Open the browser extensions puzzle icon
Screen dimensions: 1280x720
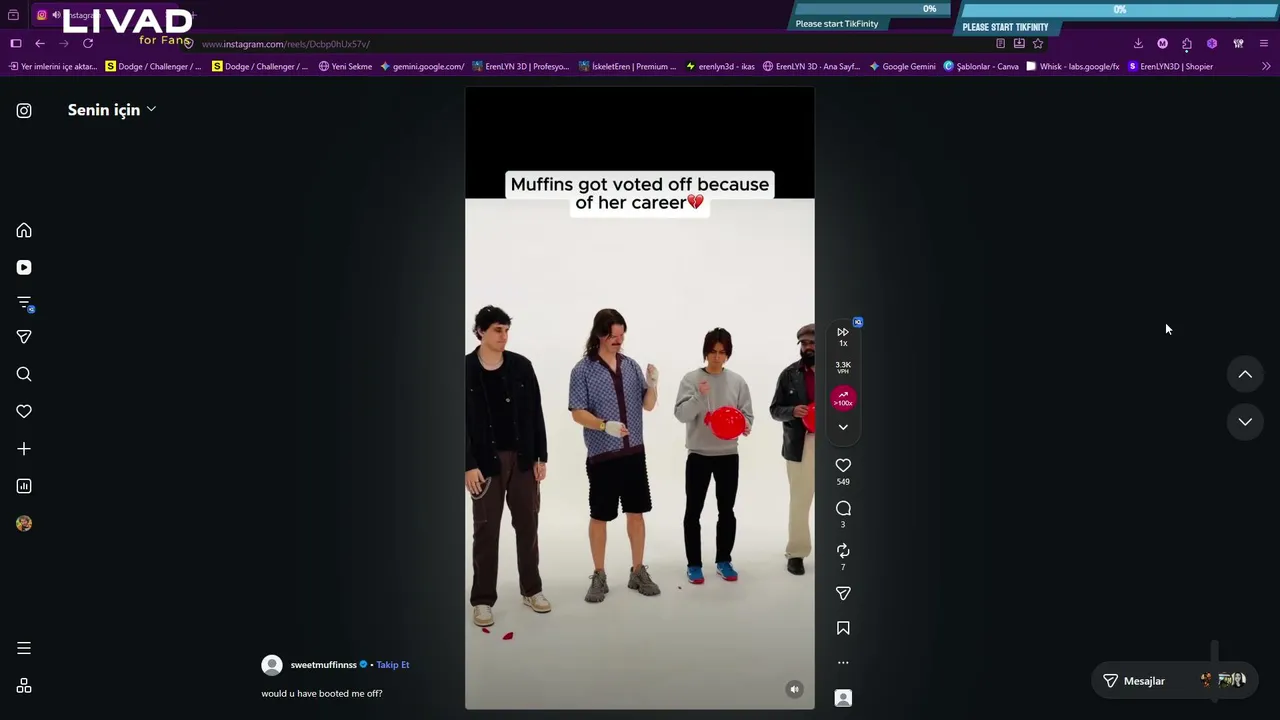1187,44
